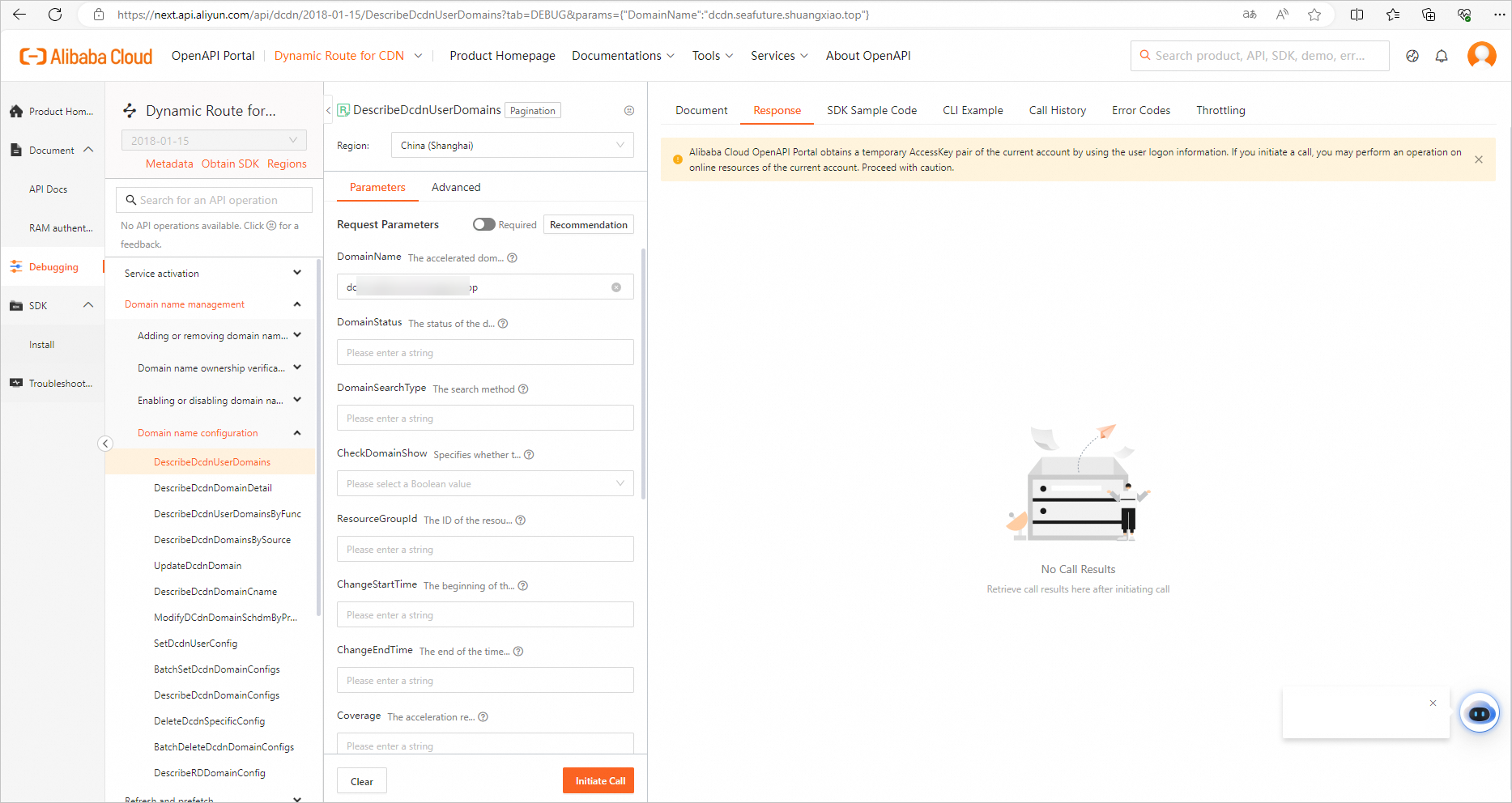Click the Initiate Call button

[x=598, y=781]
